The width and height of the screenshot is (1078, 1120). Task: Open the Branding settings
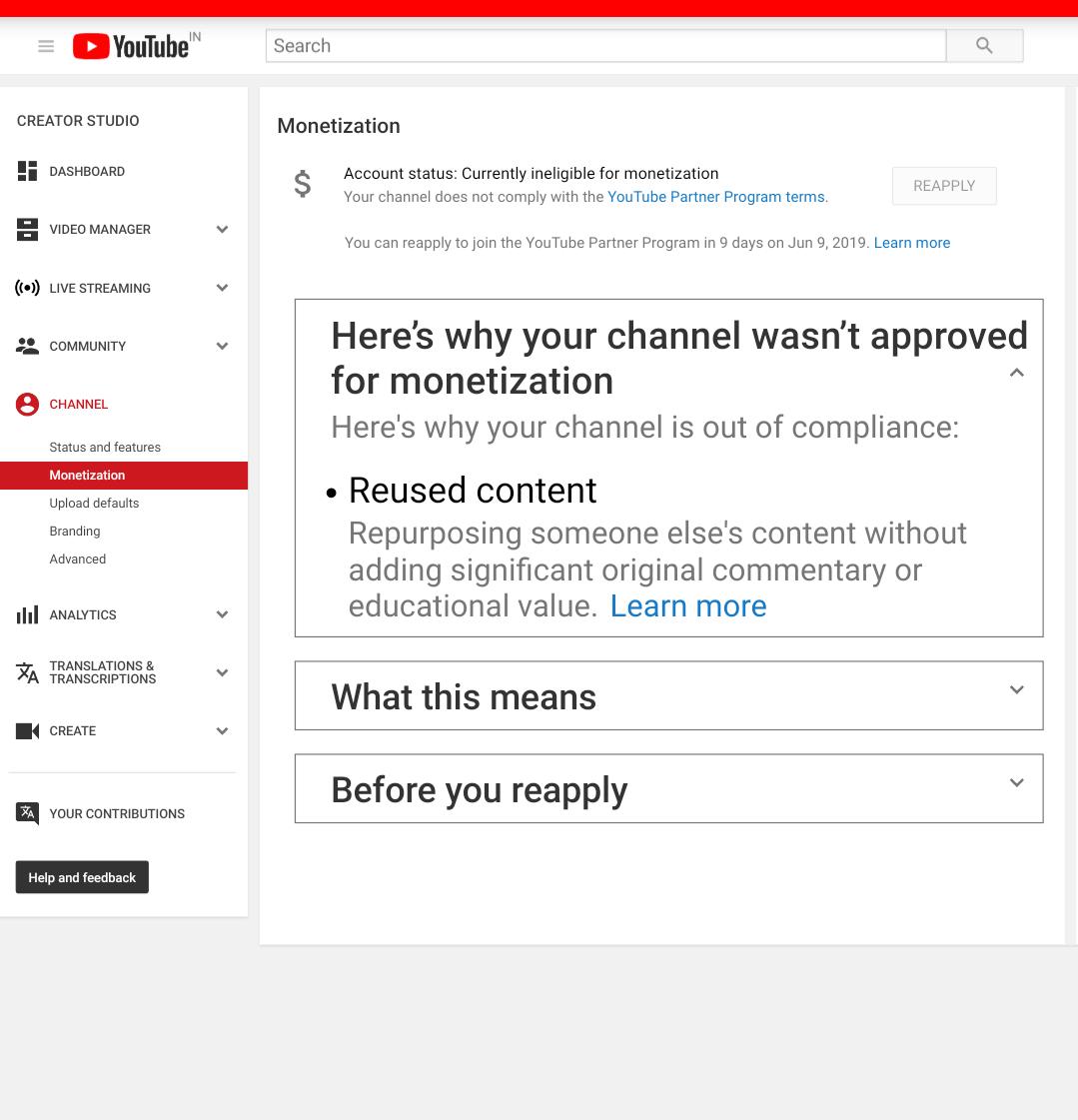pyautogui.click(x=75, y=531)
